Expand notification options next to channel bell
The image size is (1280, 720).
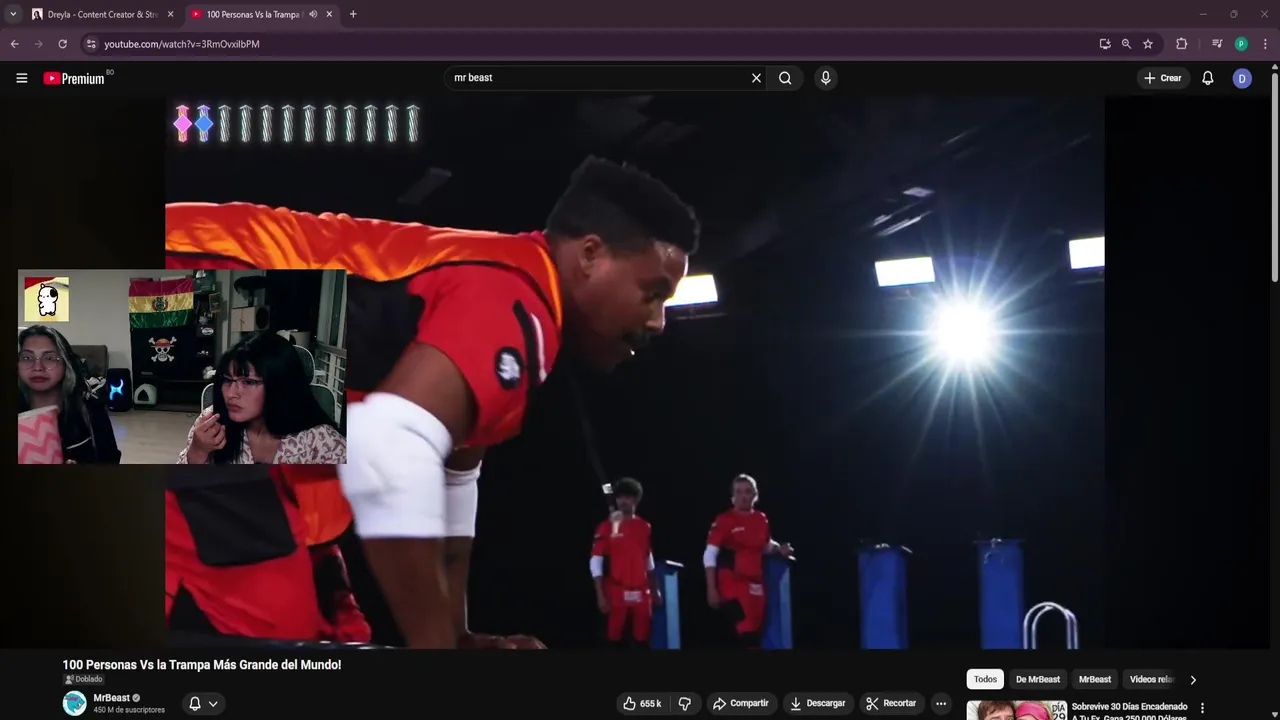[213, 704]
